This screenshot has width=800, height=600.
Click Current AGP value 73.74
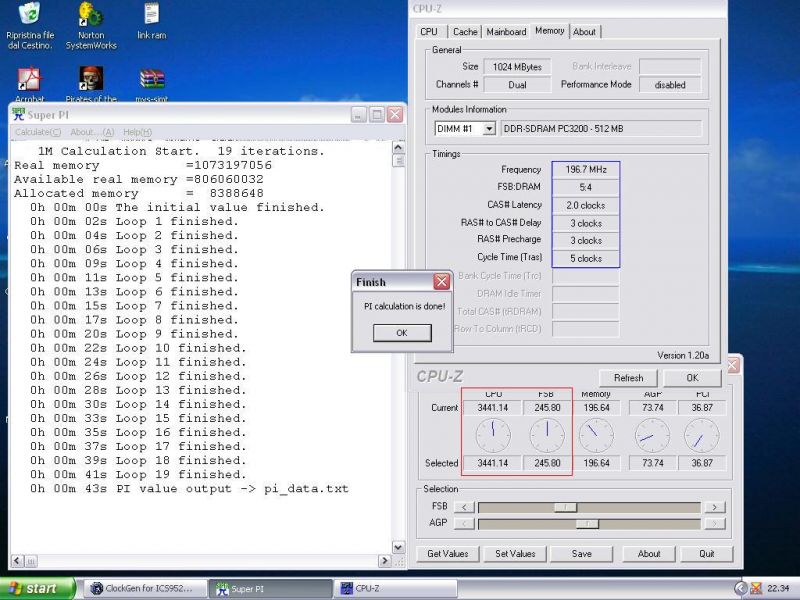(653, 408)
